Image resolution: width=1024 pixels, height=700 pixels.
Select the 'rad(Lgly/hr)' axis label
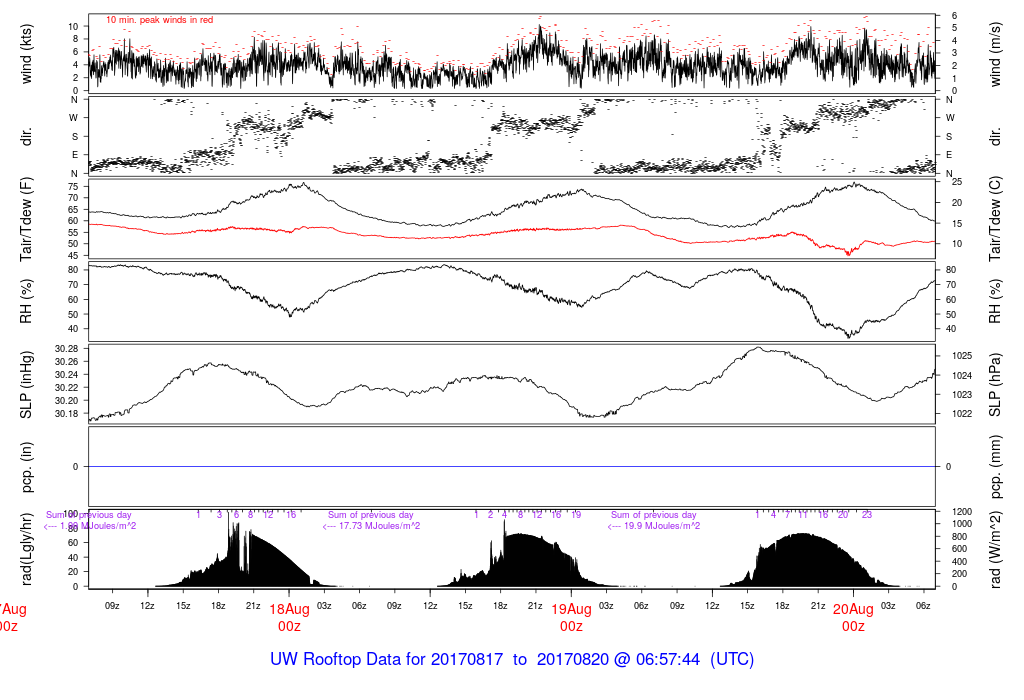tap(25, 549)
